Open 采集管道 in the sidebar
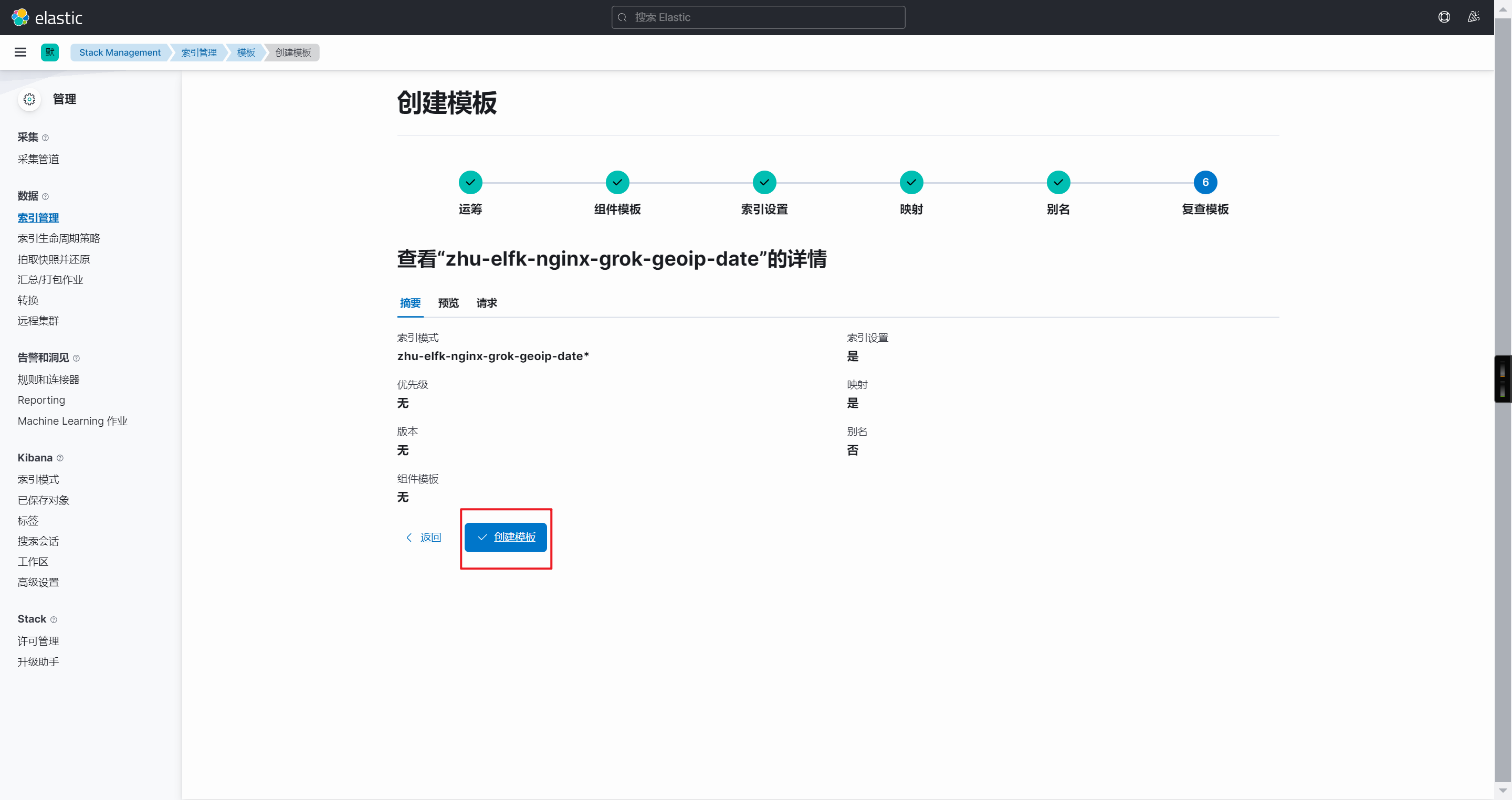This screenshot has width=1512, height=800. point(38,159)
